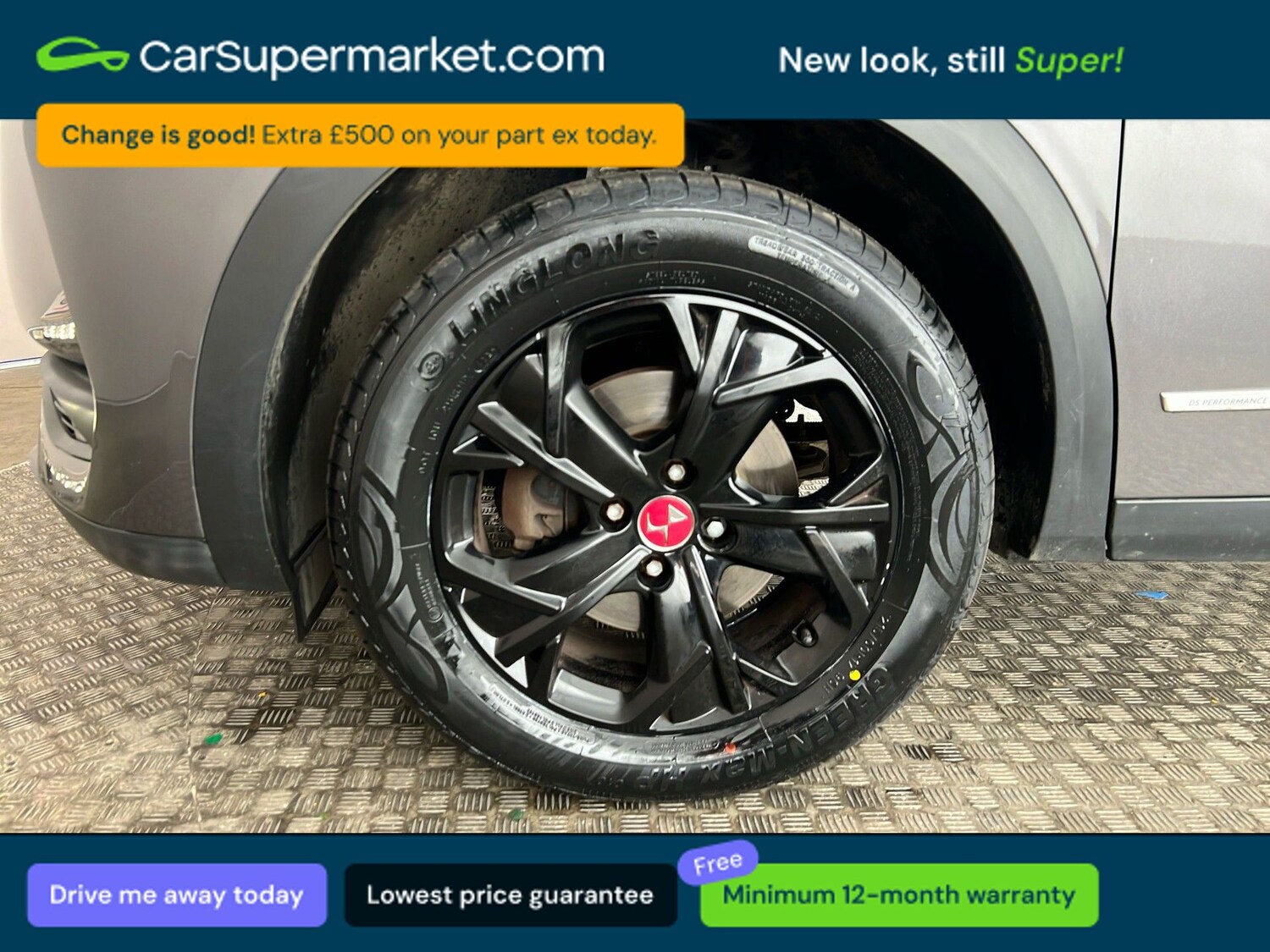This screenshot has width=1270, height=952.
Task: Open the CarSupermarket.com site name
Action: (372, 57)
